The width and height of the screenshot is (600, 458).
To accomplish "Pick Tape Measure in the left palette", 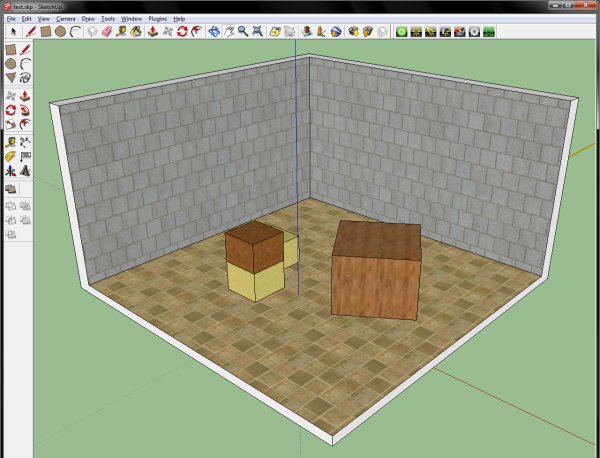I will 11,142.
